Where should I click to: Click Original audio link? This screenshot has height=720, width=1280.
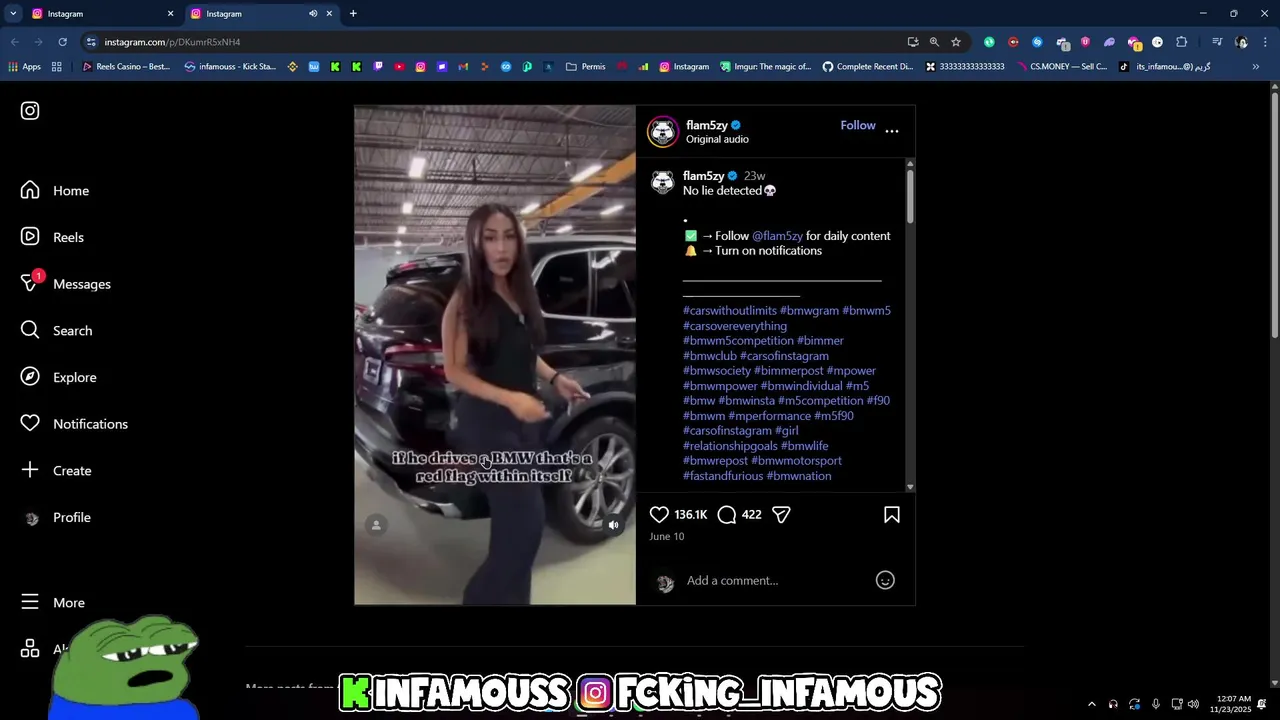coord(717,139)
